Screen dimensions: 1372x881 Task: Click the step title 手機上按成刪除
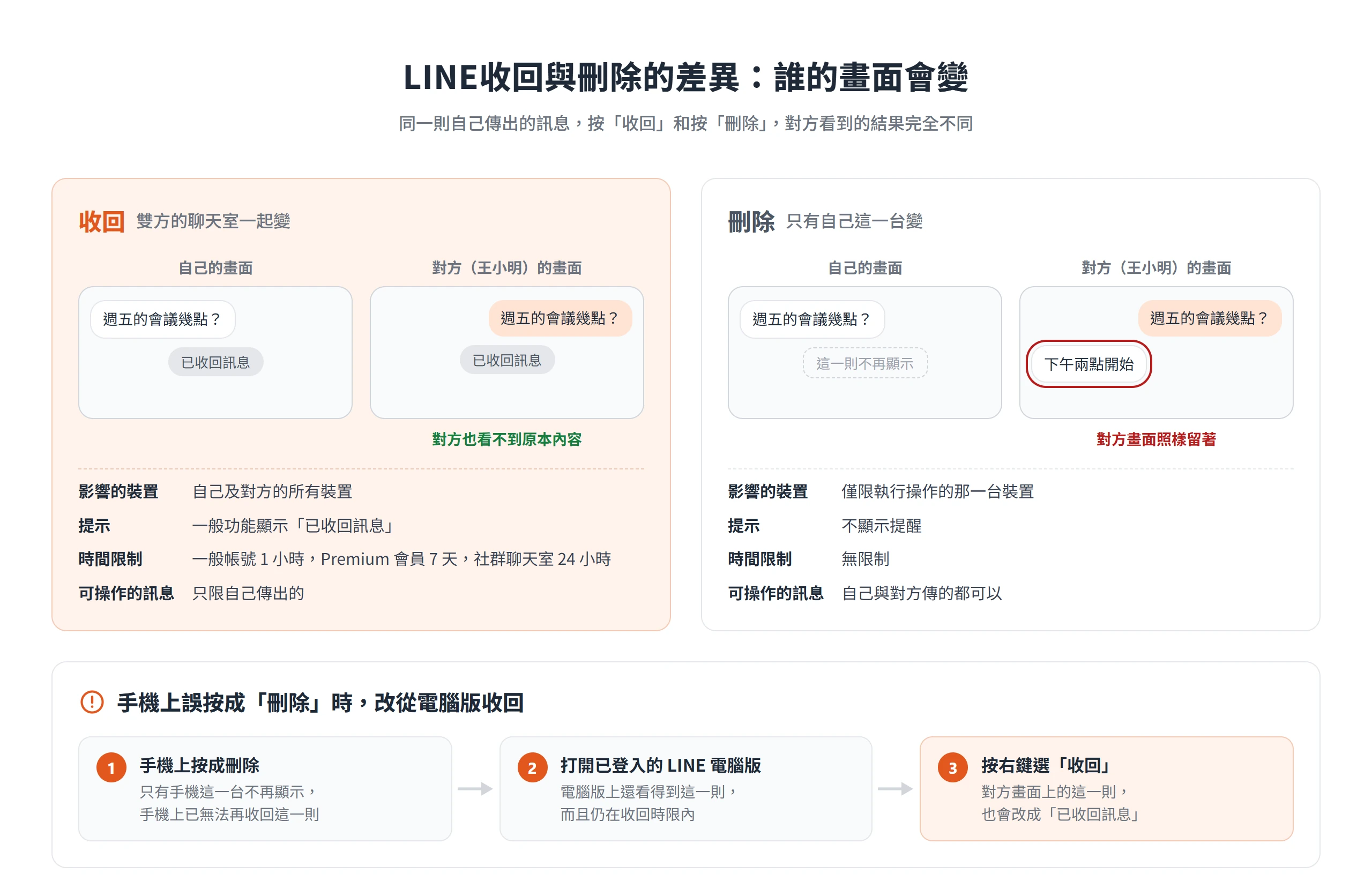click(x=199, y=765)
